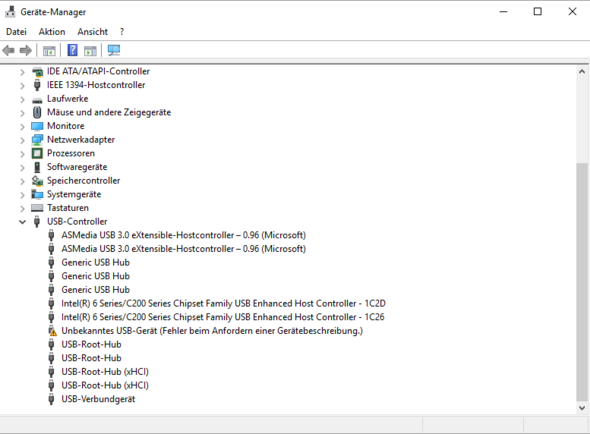Open the Aktion menu

[52, 32]
